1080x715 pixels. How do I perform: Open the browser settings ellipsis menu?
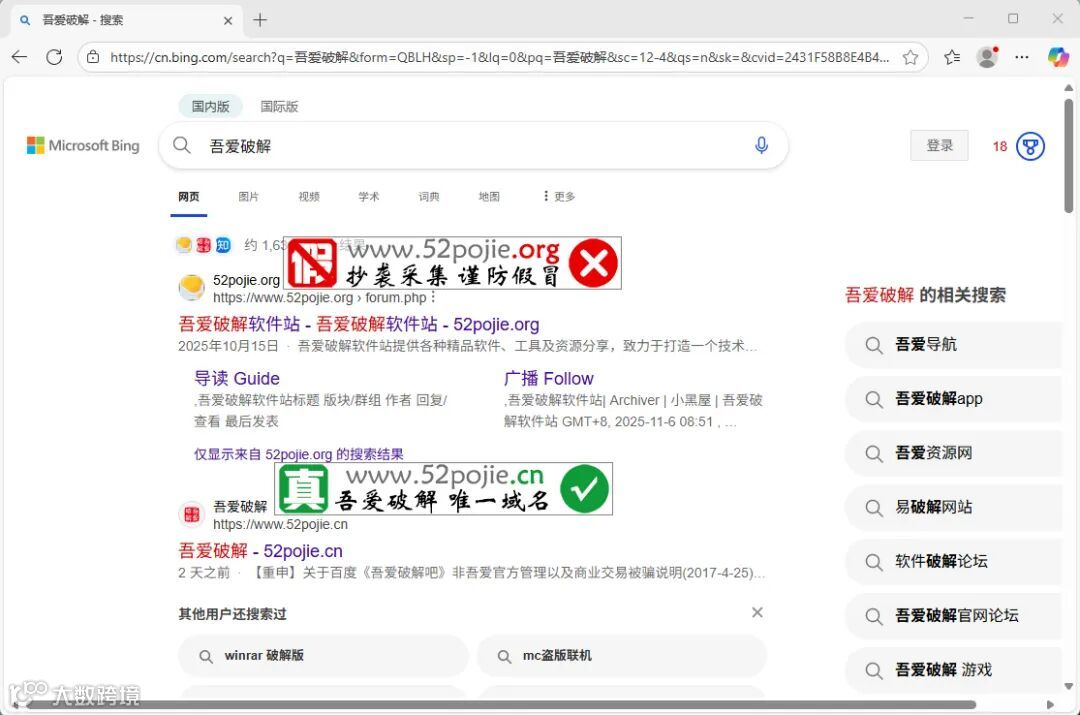1022,57
